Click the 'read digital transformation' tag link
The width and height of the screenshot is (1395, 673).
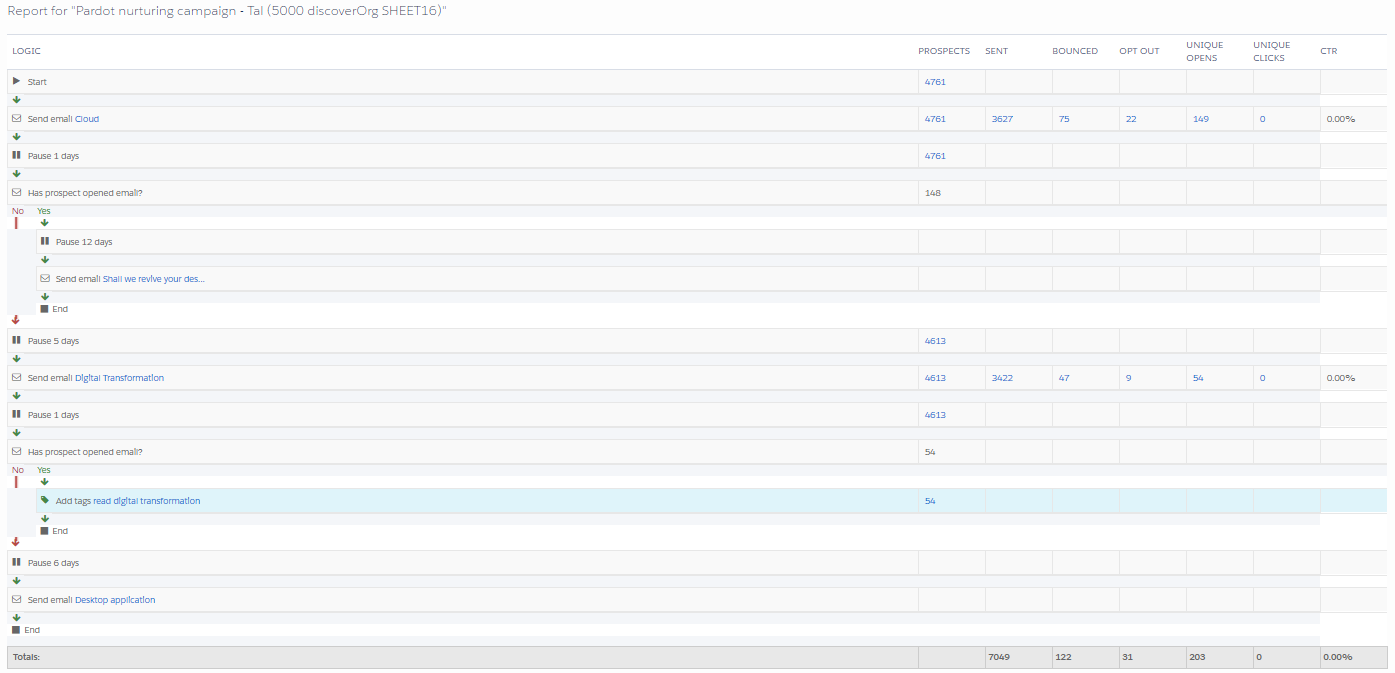coord(146,501)
